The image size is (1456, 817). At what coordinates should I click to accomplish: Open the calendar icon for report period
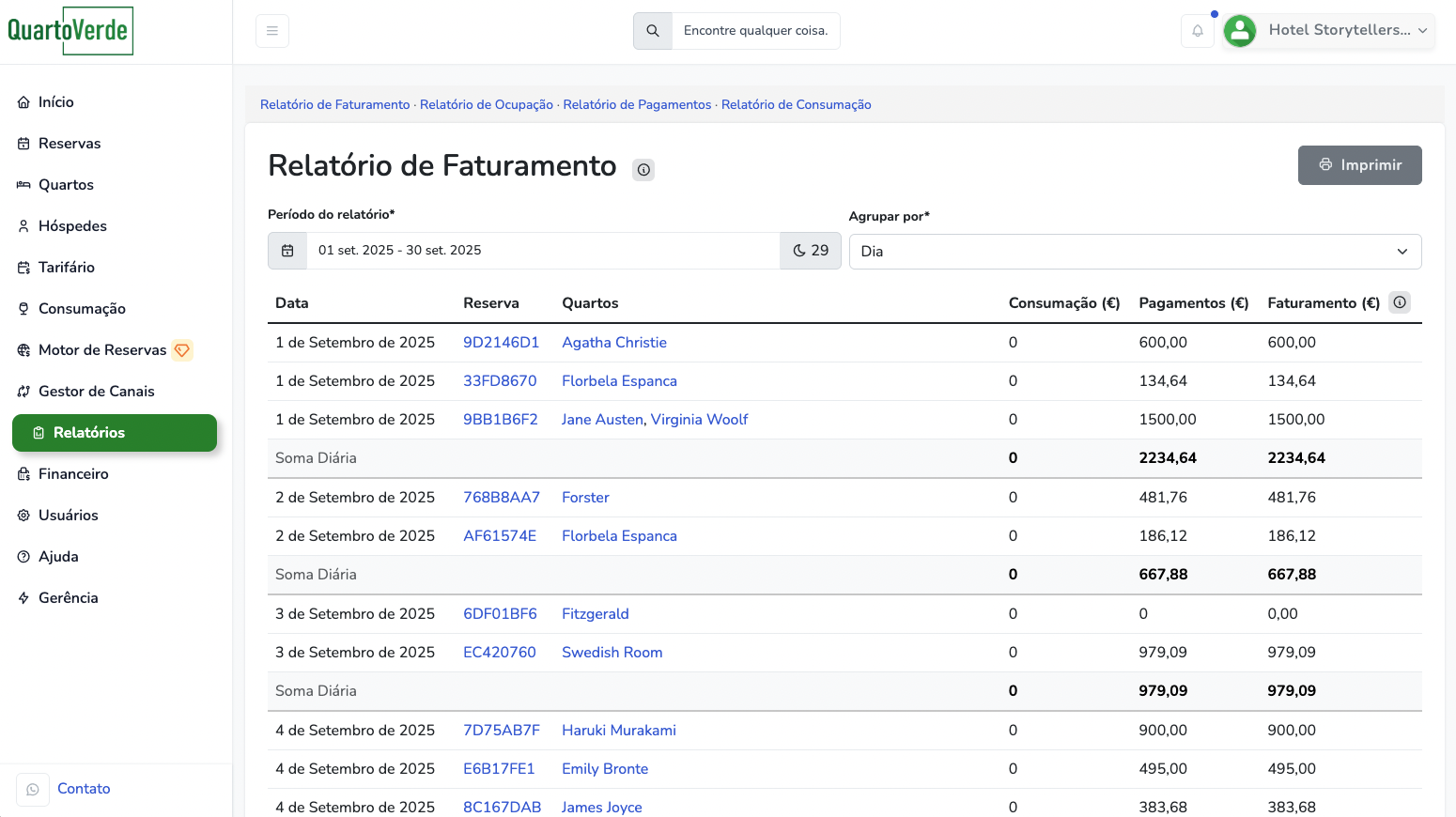click(287, 251)
